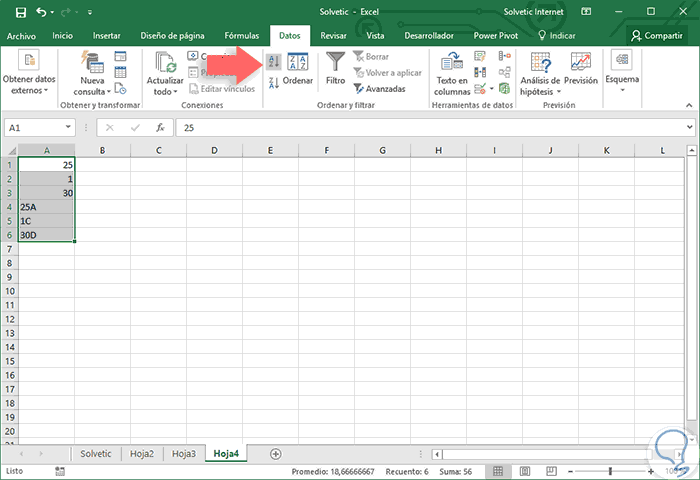Open Avanzadas filter options

(379, 89)
